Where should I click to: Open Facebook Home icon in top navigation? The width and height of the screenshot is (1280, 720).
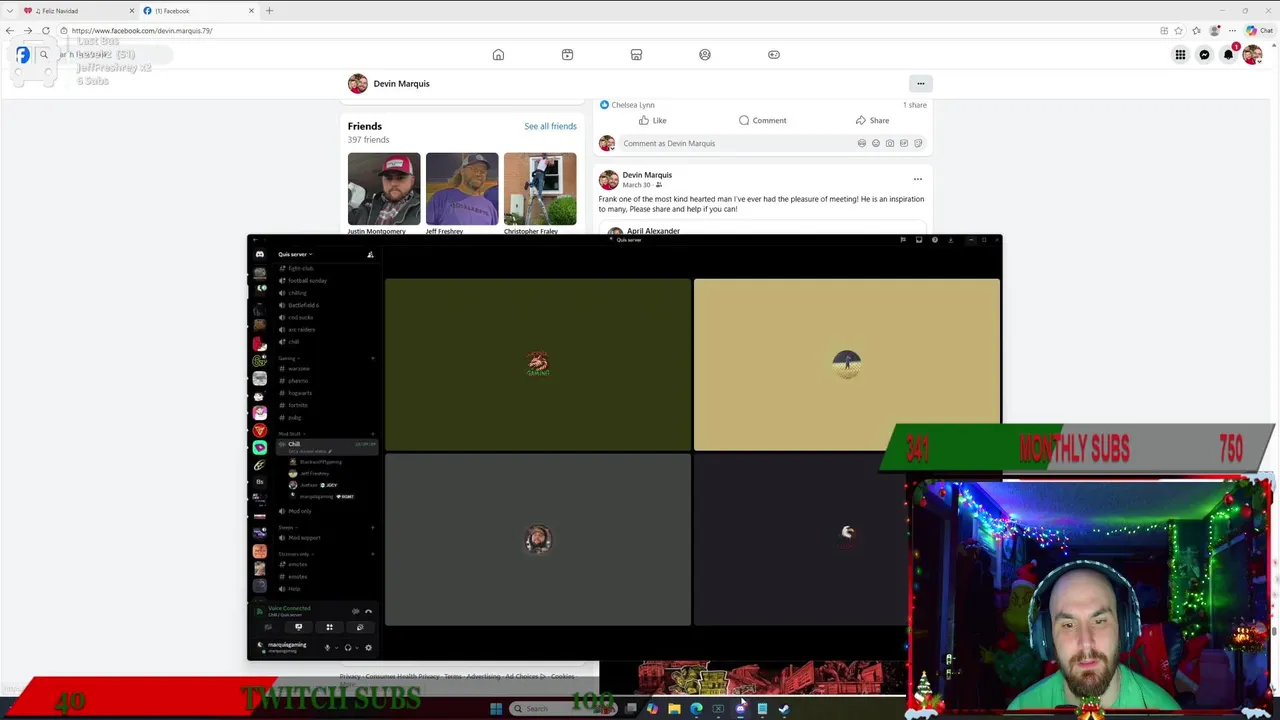coord(498,55)
